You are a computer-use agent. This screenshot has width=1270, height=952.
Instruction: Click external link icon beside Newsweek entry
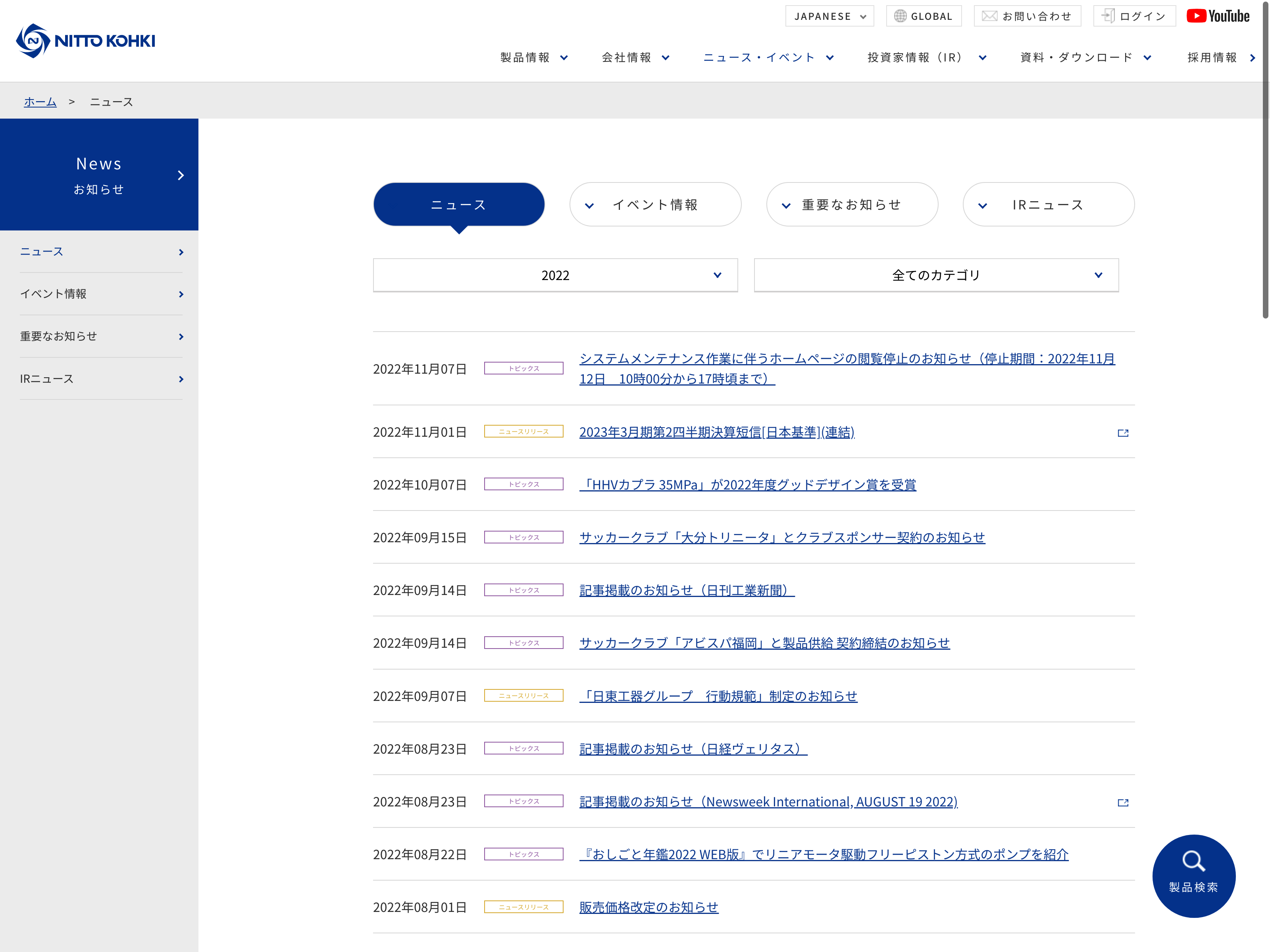pyautogui.click(x=1122, y=803)
